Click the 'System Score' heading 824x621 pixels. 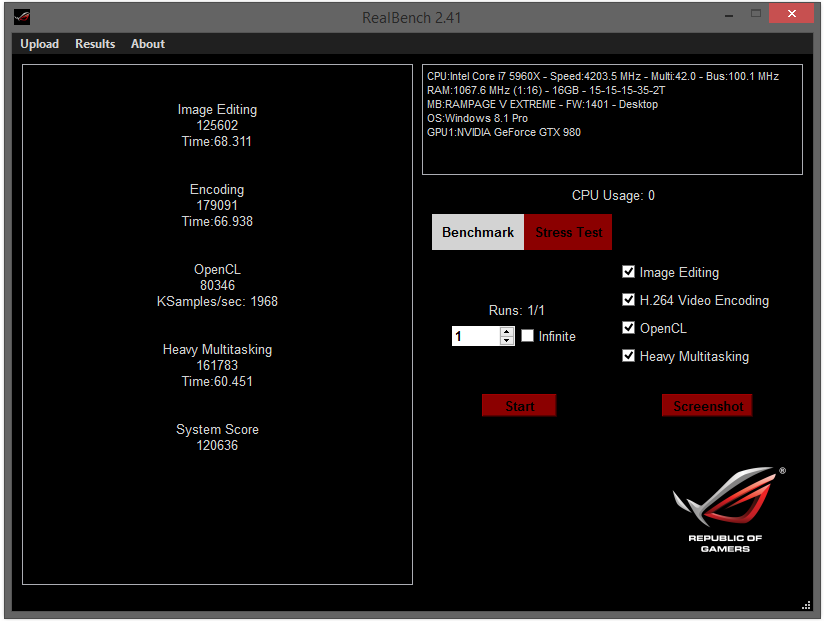pyautogui.click(x=217, y=429)
